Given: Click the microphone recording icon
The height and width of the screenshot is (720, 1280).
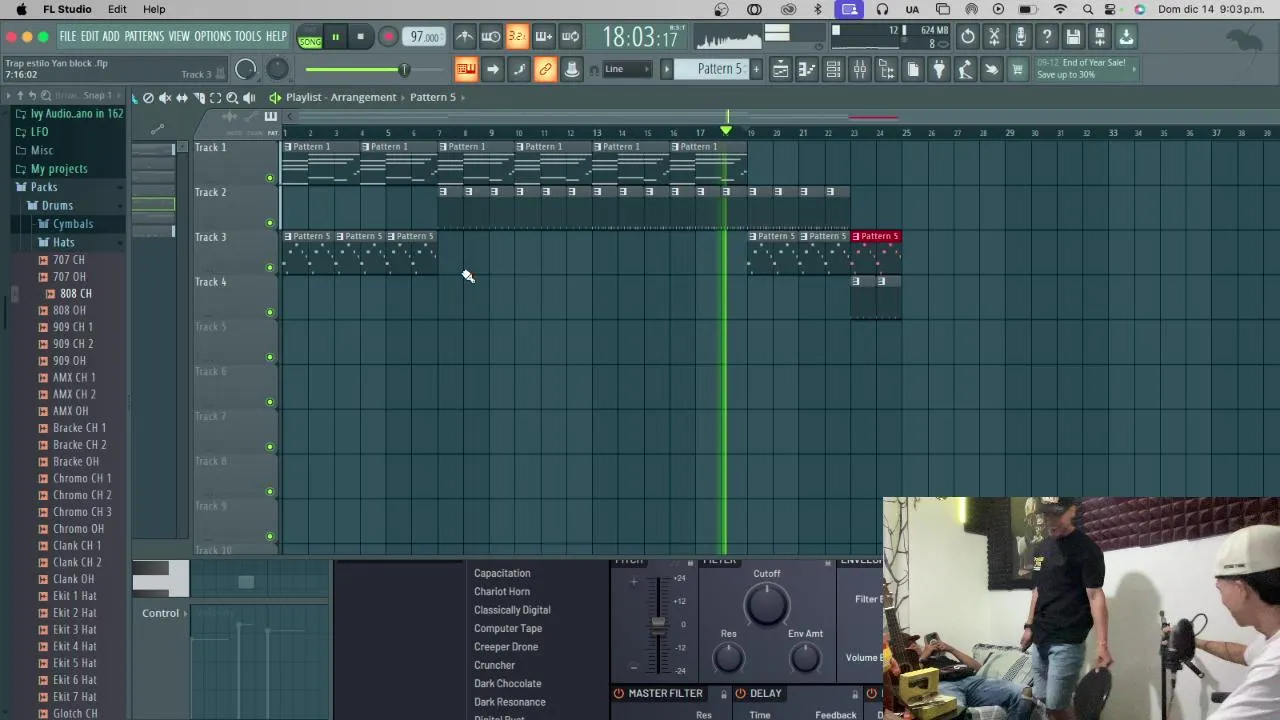Looking at the screenshot, I should tap(1020, 37).
